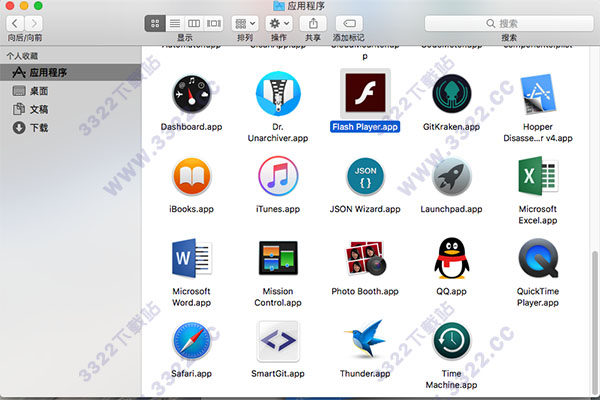Select the Microsoft Word.app icon

192,258
